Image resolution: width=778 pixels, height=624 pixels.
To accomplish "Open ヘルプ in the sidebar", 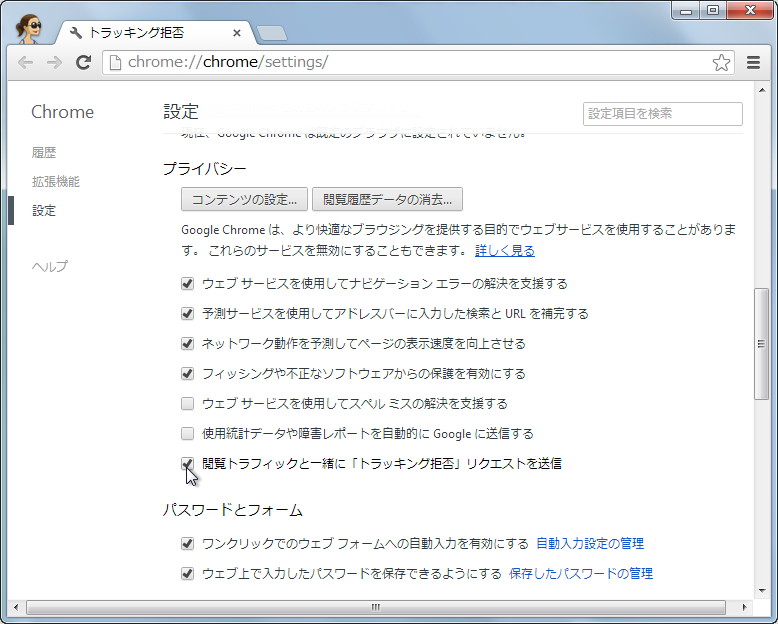I will 50,266.
